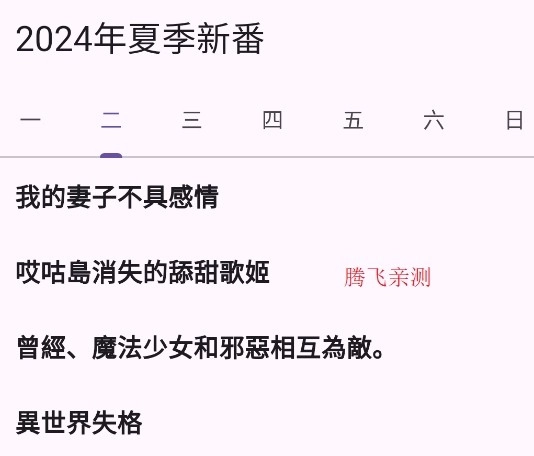Click the red 腾飞亲测 watermark text
Image resolution: width=534 pixels, height=456 pixels.
[x=388, y=277]
